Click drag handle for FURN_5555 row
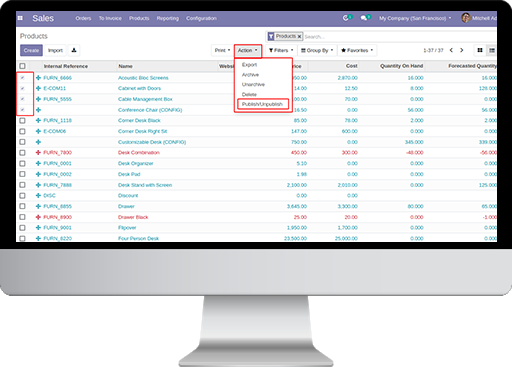The width and height of the screenshot is (512, 367). [38, 99]
